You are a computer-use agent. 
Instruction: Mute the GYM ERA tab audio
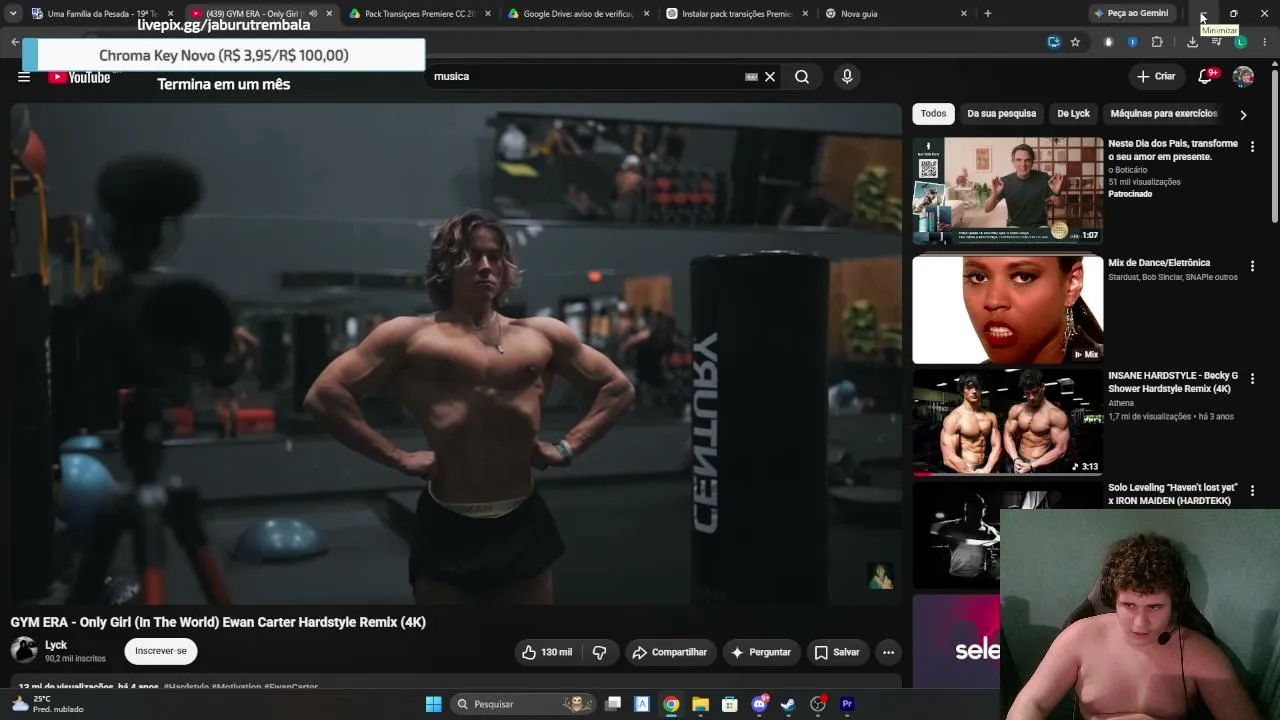(313, 14)
